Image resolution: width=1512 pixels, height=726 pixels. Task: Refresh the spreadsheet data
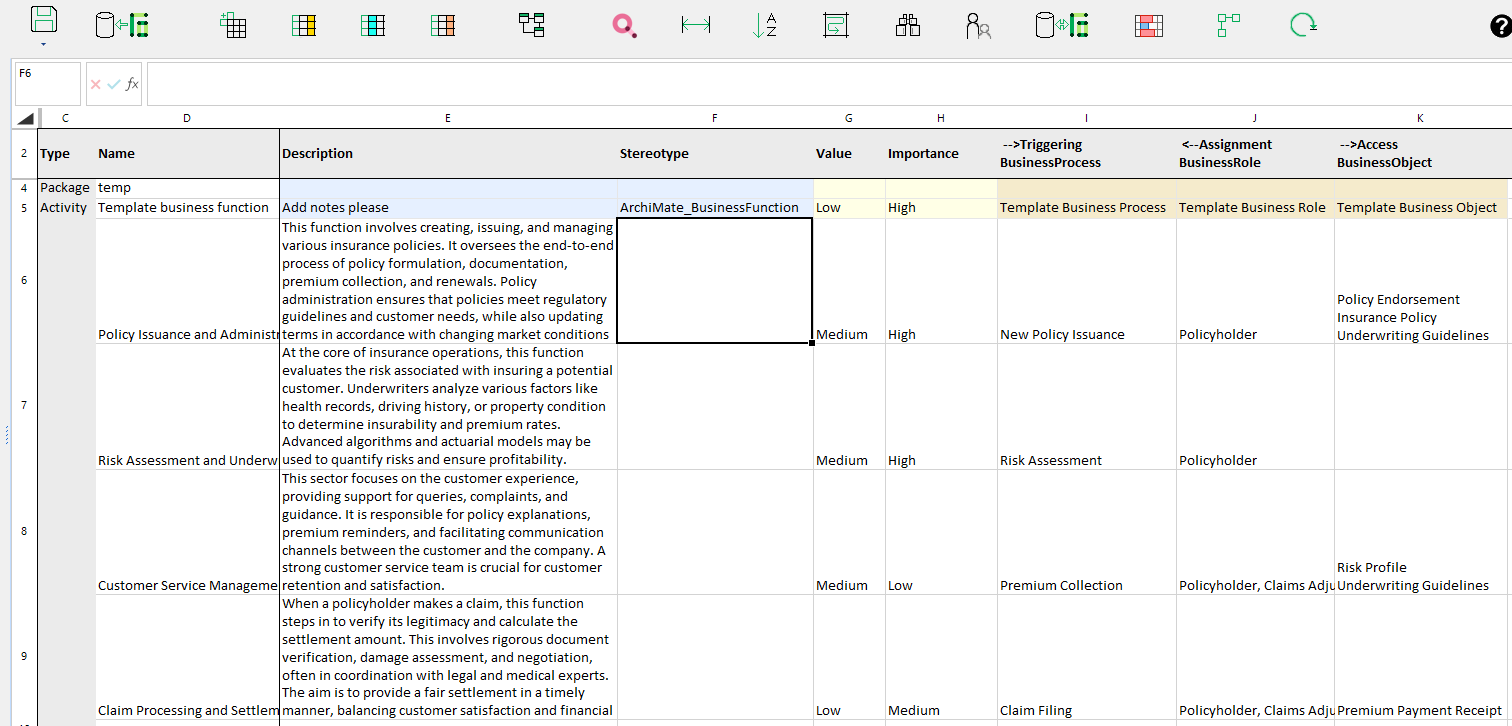1302,25
